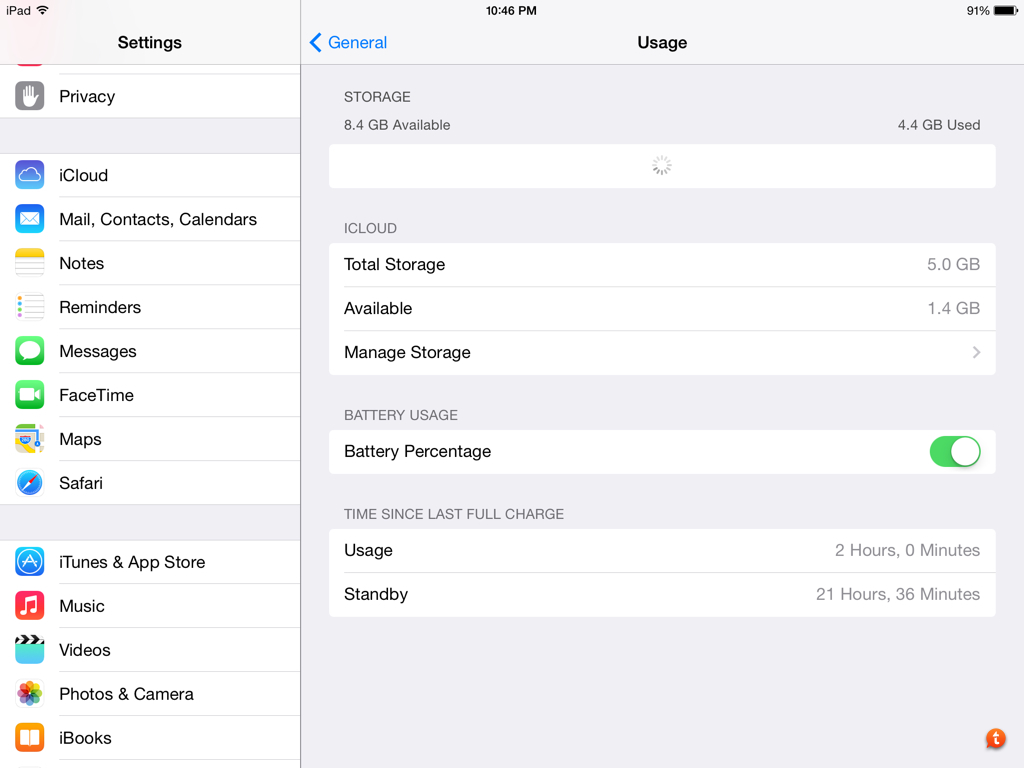Select iTunes & App Store
Viewport: 1024px width, 768px height.
coord(150,562)
